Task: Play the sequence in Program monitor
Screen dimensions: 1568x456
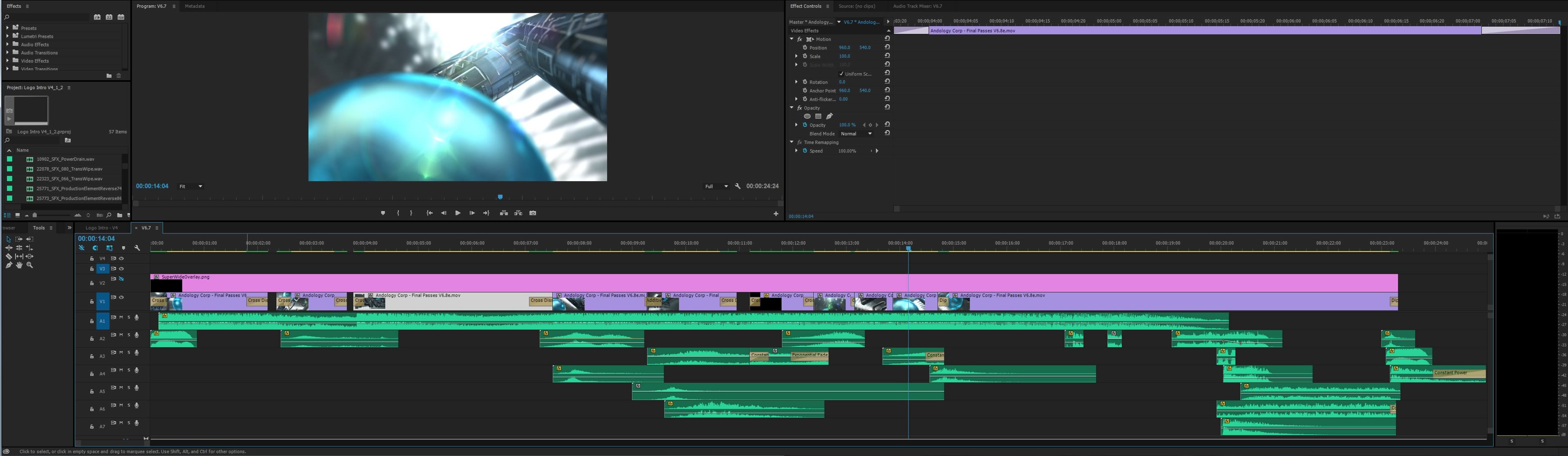Action: (458, 213)
